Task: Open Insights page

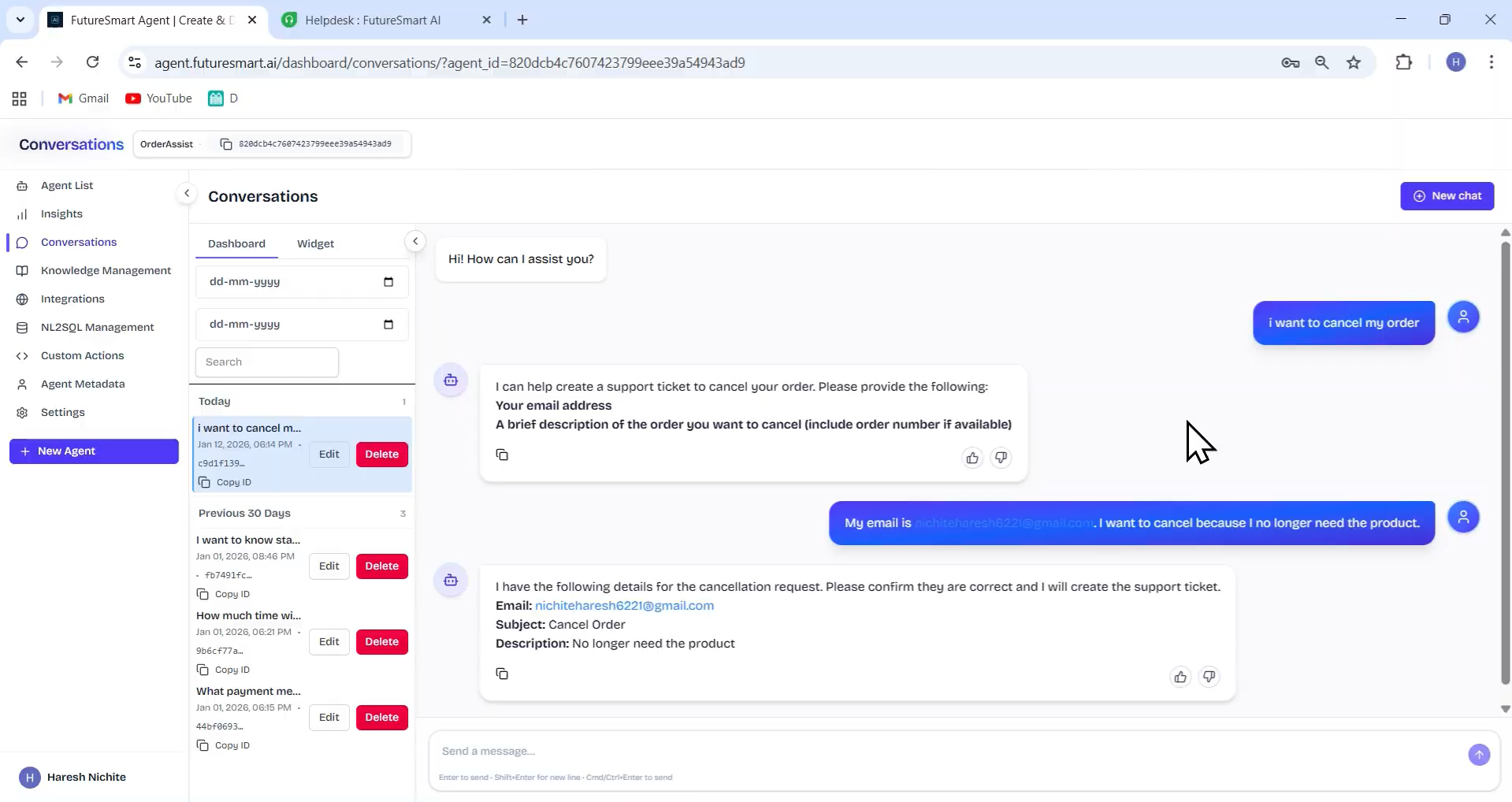Action: [x=61, y=213]
